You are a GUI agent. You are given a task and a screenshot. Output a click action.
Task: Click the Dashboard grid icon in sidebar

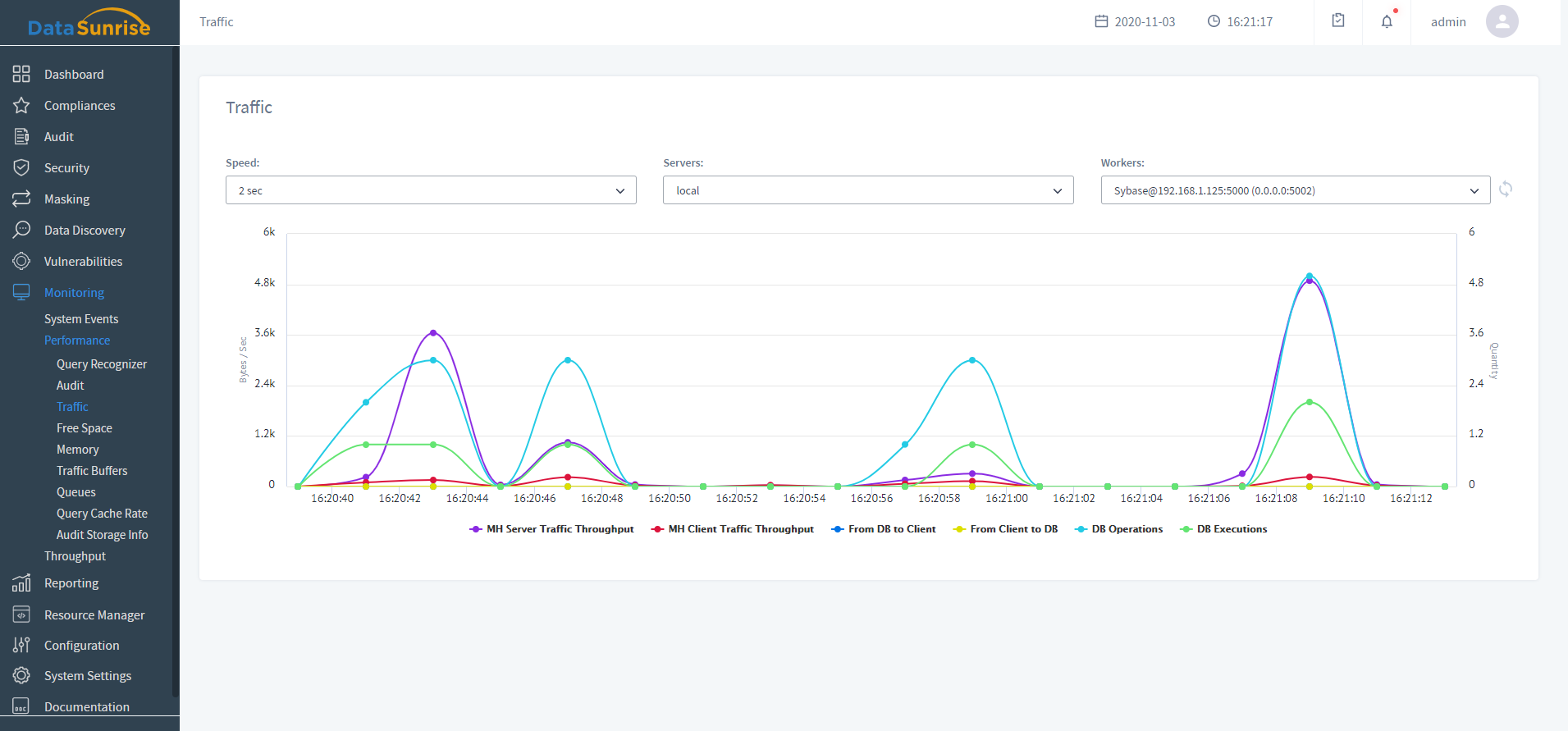pyautogui.click(x=21, y=74)
